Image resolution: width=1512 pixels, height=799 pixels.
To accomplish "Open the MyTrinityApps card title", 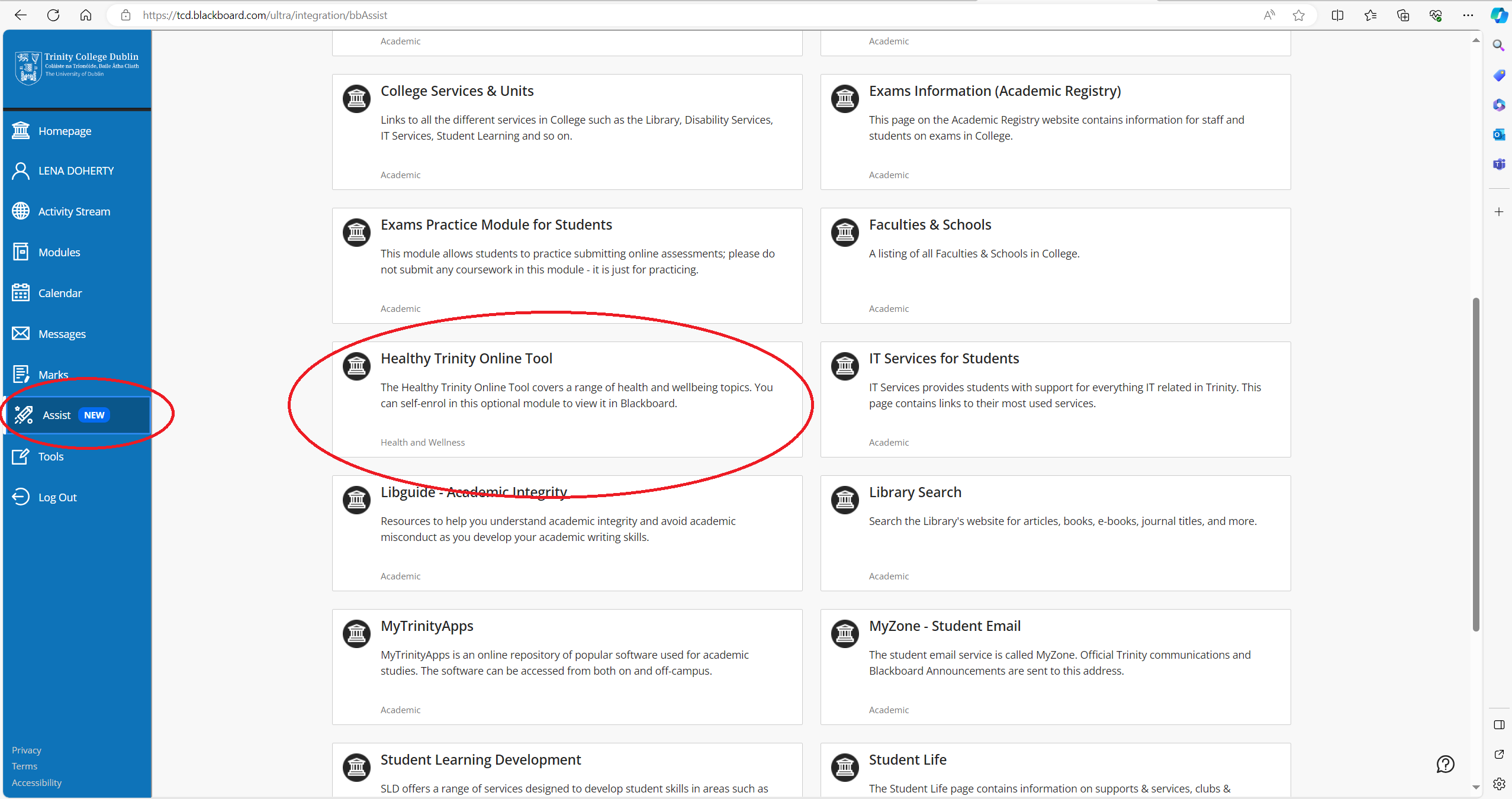I will coord(426,626).
